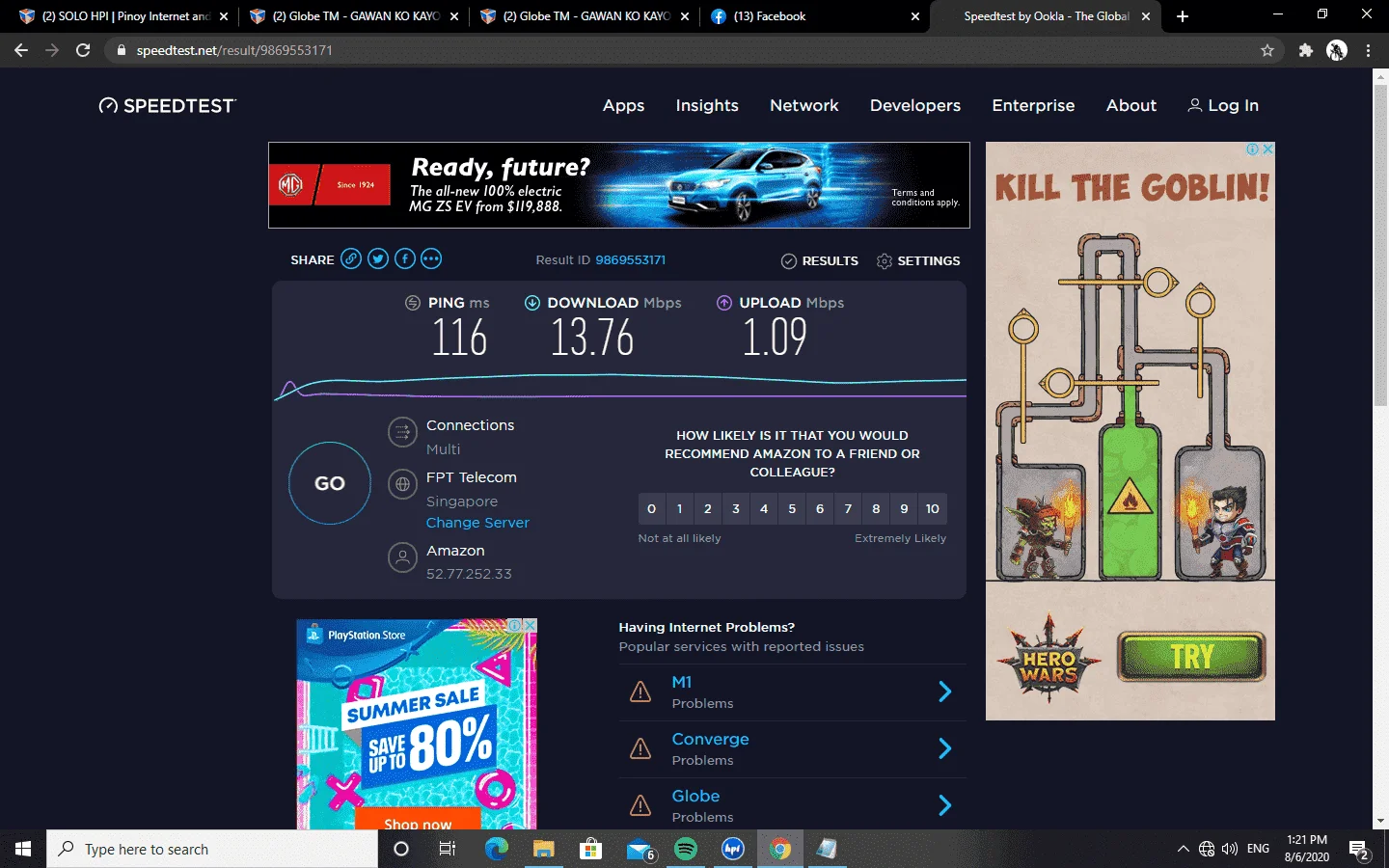This screenshot has height=868, width=1389.
Task: Share result on Twitter icon
Action: 378,258
